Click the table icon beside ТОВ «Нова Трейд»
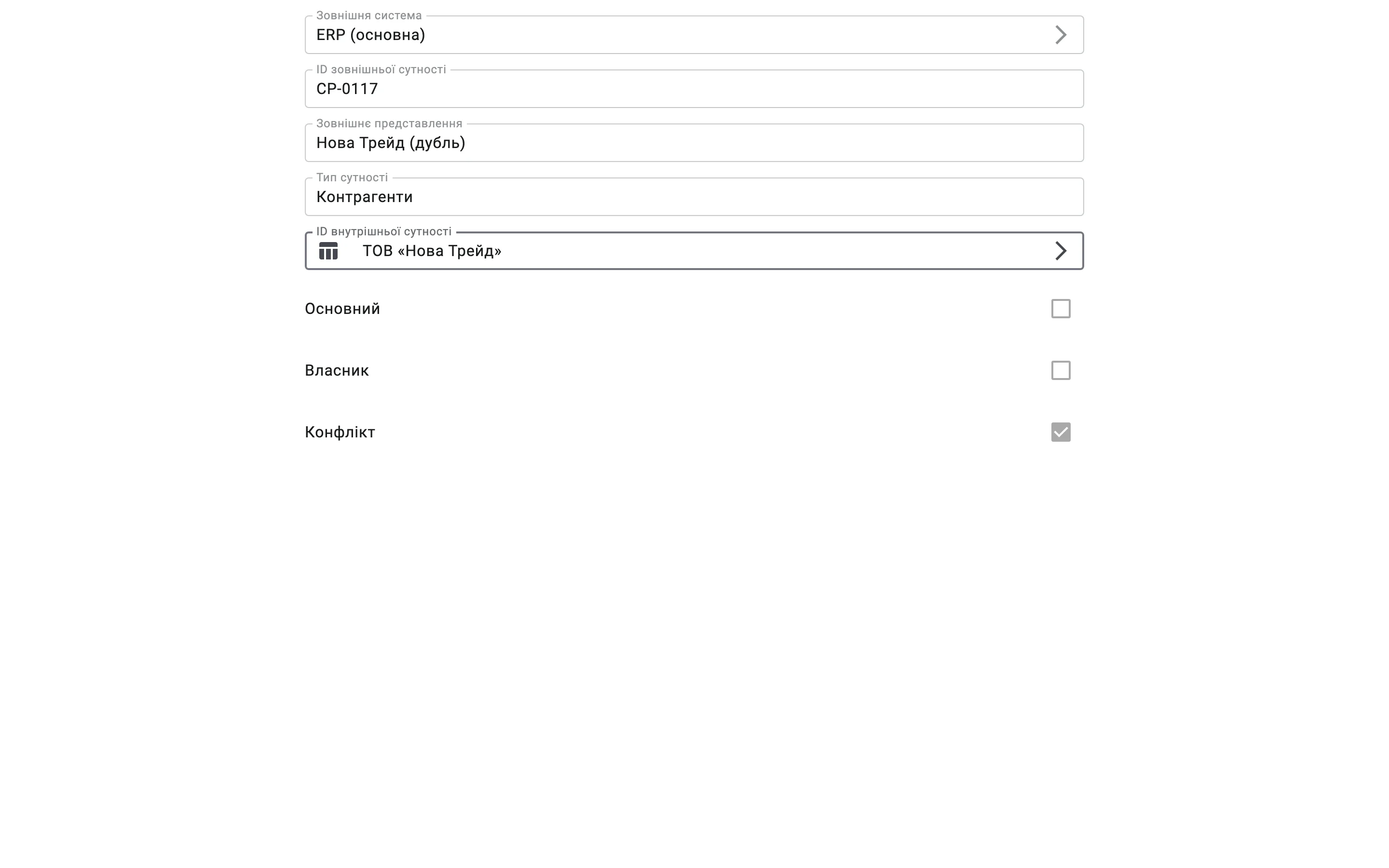The image size is (1389, 868). (328, 251)
